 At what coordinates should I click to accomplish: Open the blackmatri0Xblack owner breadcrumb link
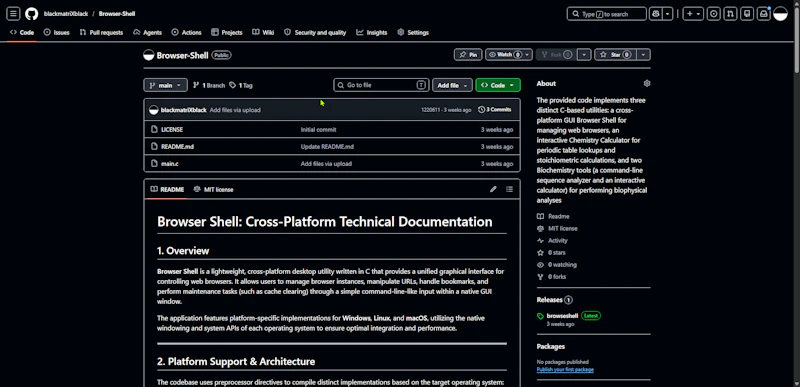coord(66,14)
